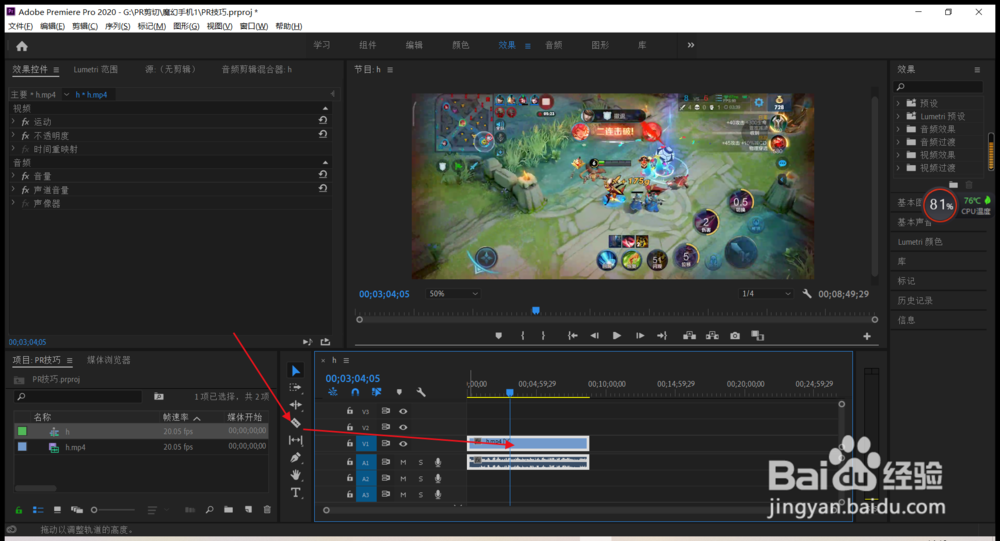Toggle V1 track output eye
The width and height of the screenshot is (1000, 541).
point(403,443)
